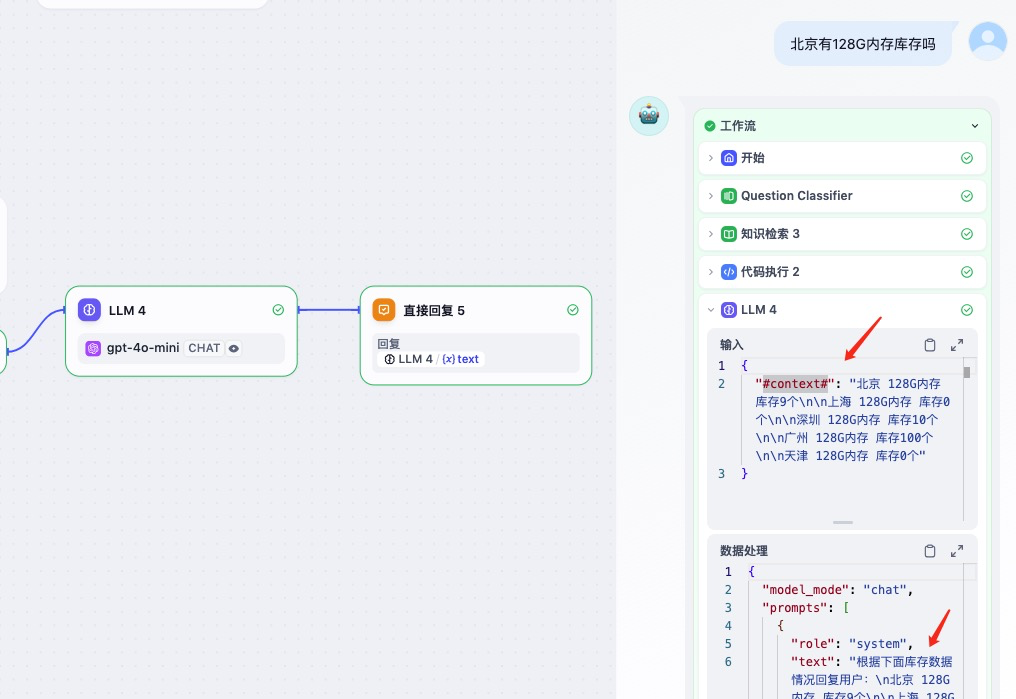Click the orange direct reply node icon
Screen dimensions: 1016x699
[x=384, y=310]
